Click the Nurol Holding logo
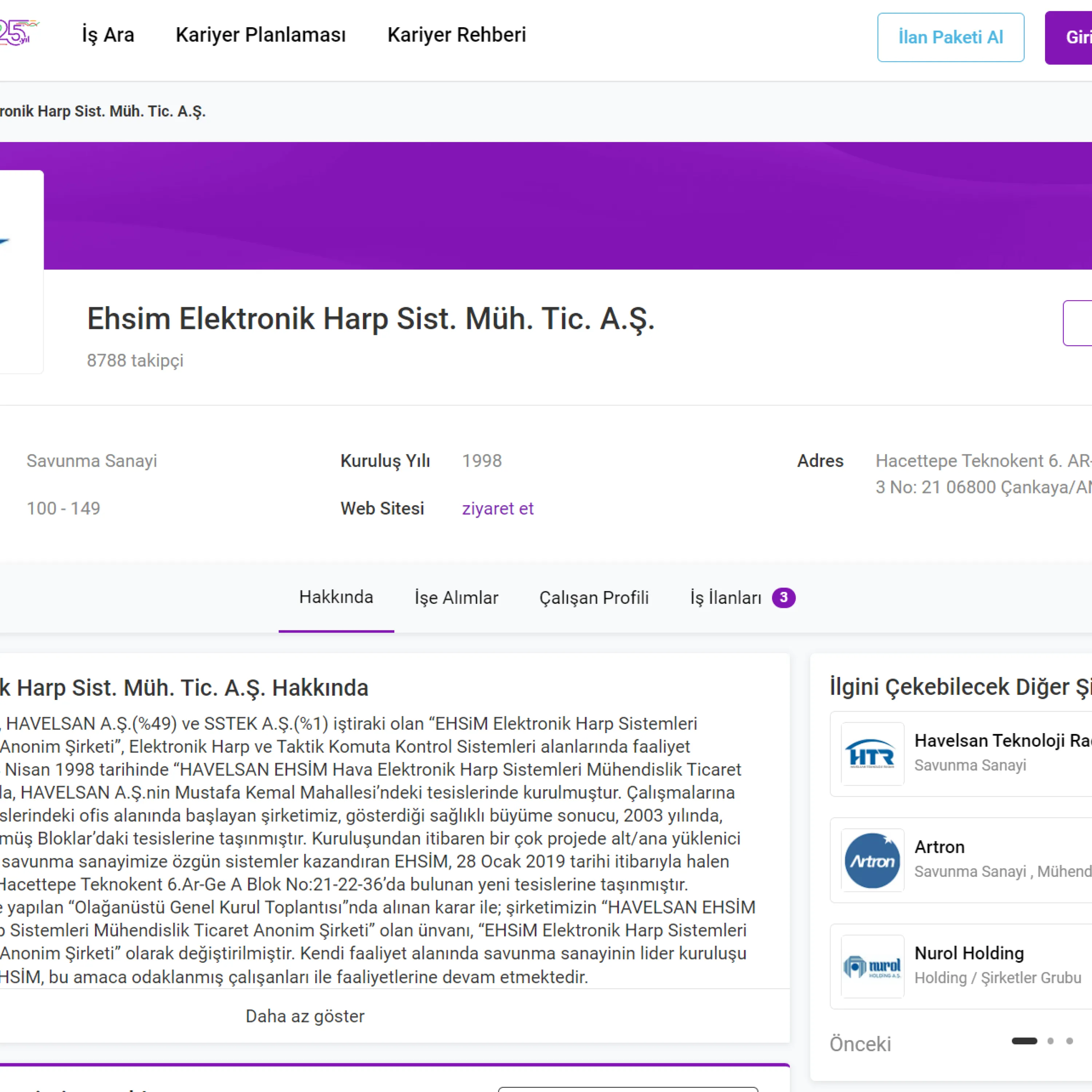 [871, 966]
